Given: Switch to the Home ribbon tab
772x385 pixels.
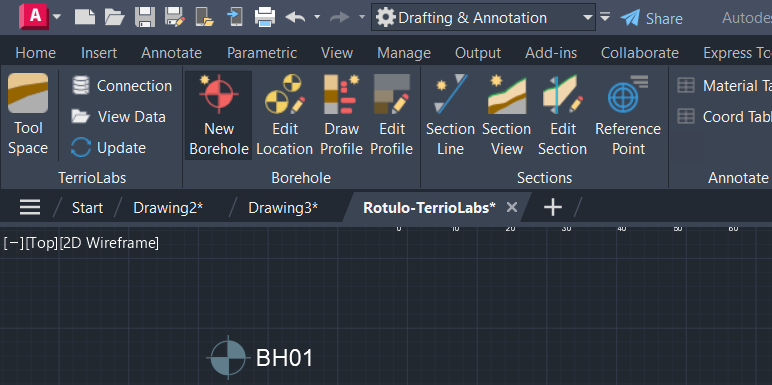Looking at the screenshot, I should 35,53.
